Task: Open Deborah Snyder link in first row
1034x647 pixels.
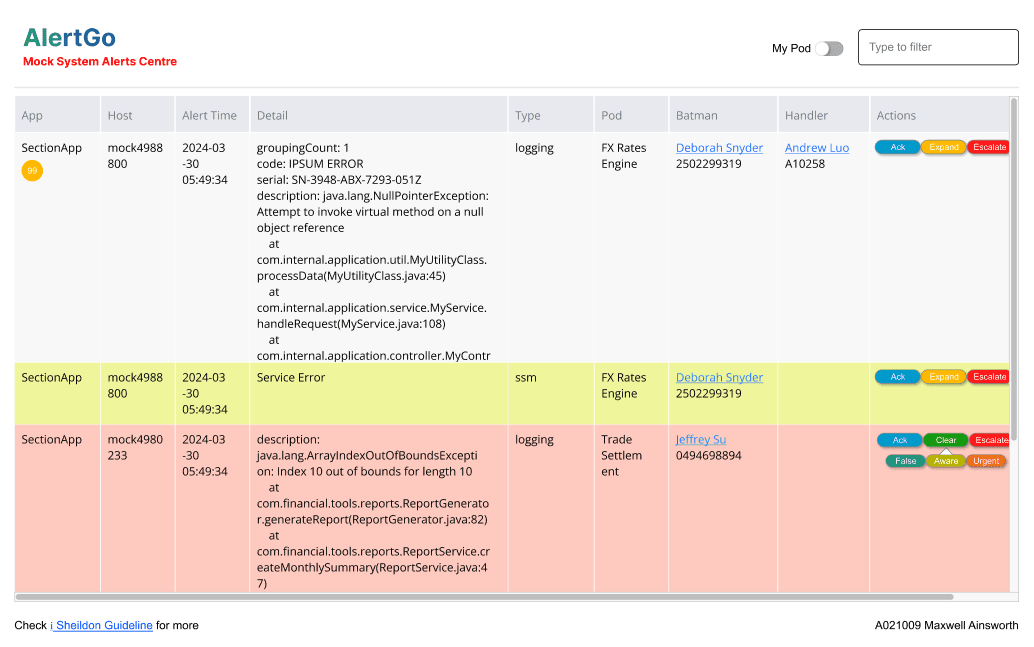Action: (x=719, y=148)
